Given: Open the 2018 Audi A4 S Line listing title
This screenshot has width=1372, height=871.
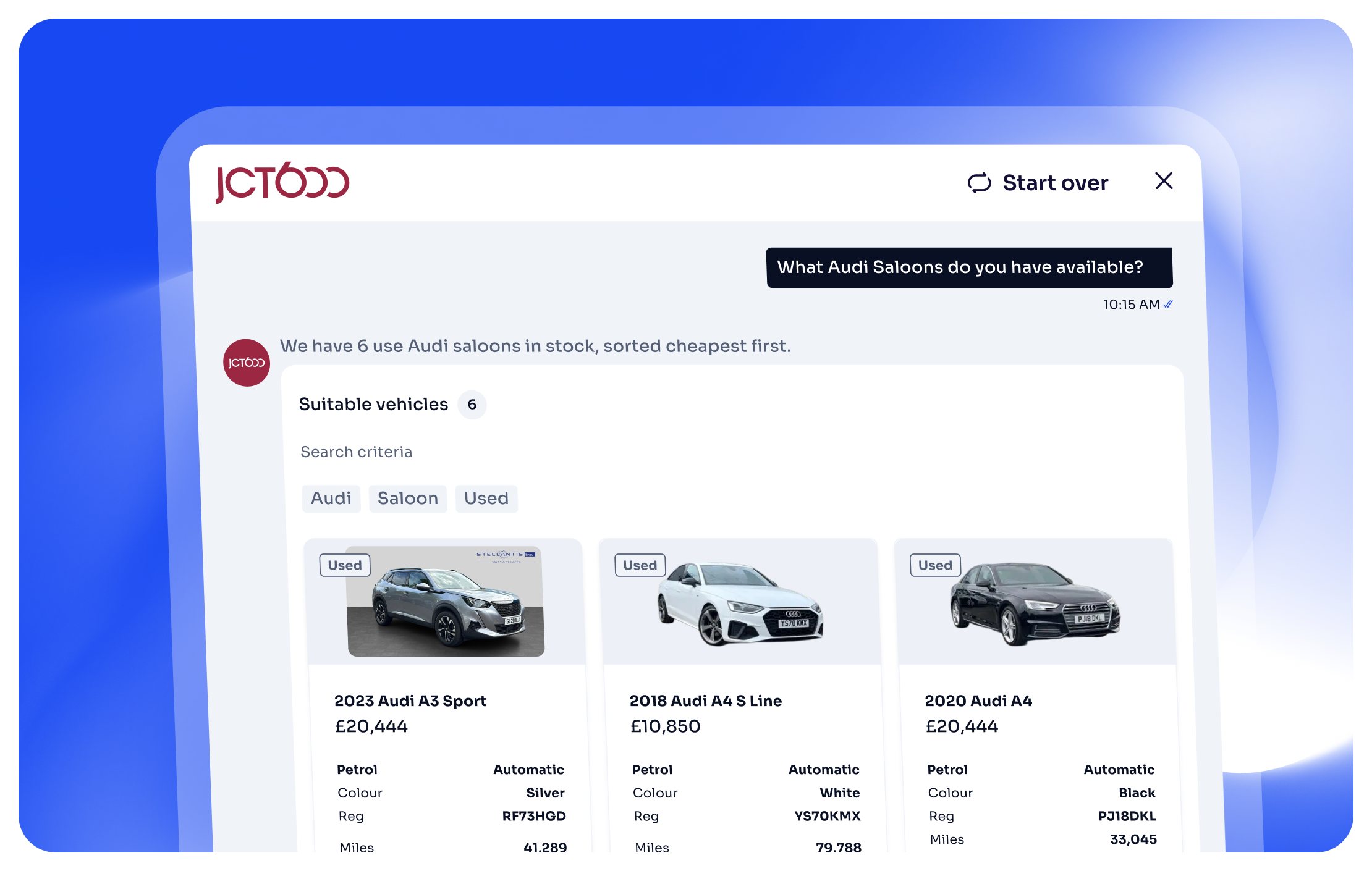Looking at the screenshot, I should click(706, 701).
